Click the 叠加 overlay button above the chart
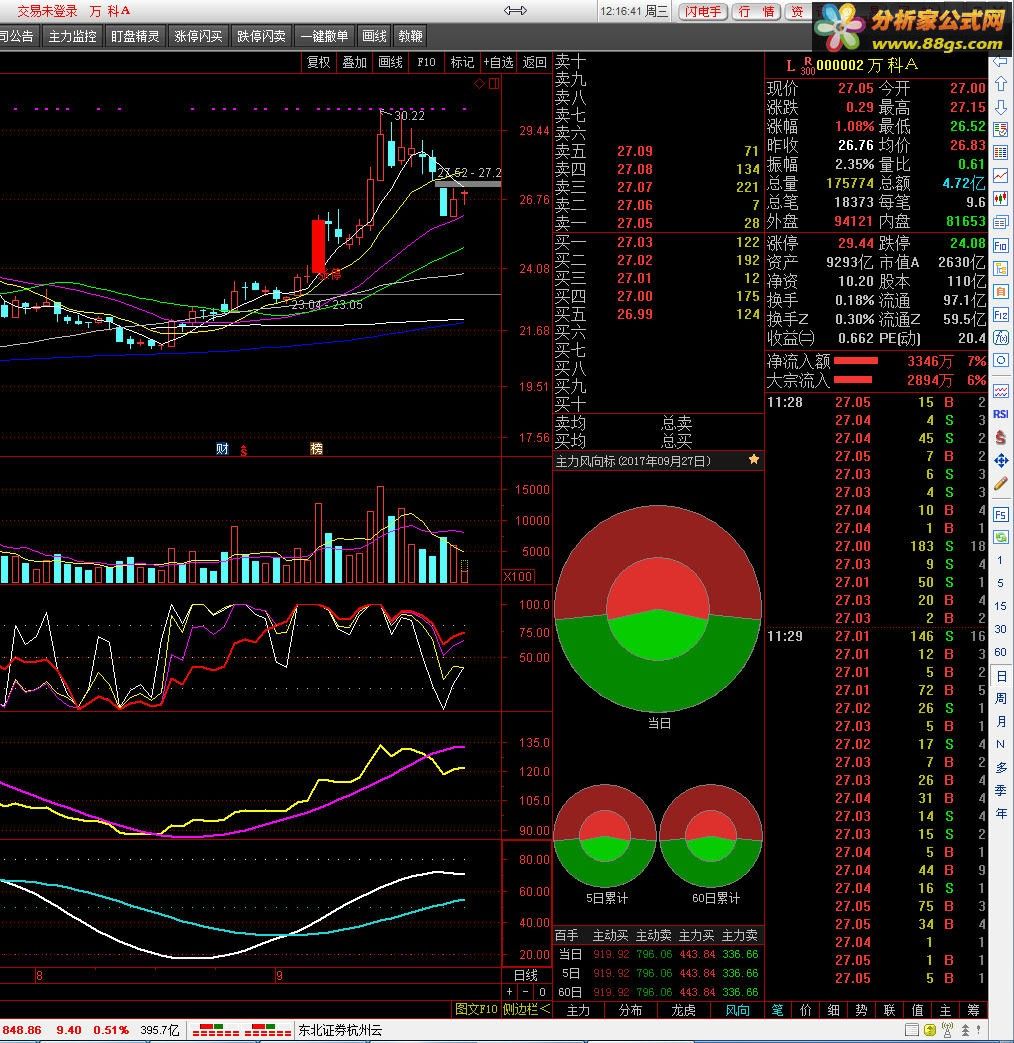Viewport: 1014px width, 1043px height. (354, 62)
